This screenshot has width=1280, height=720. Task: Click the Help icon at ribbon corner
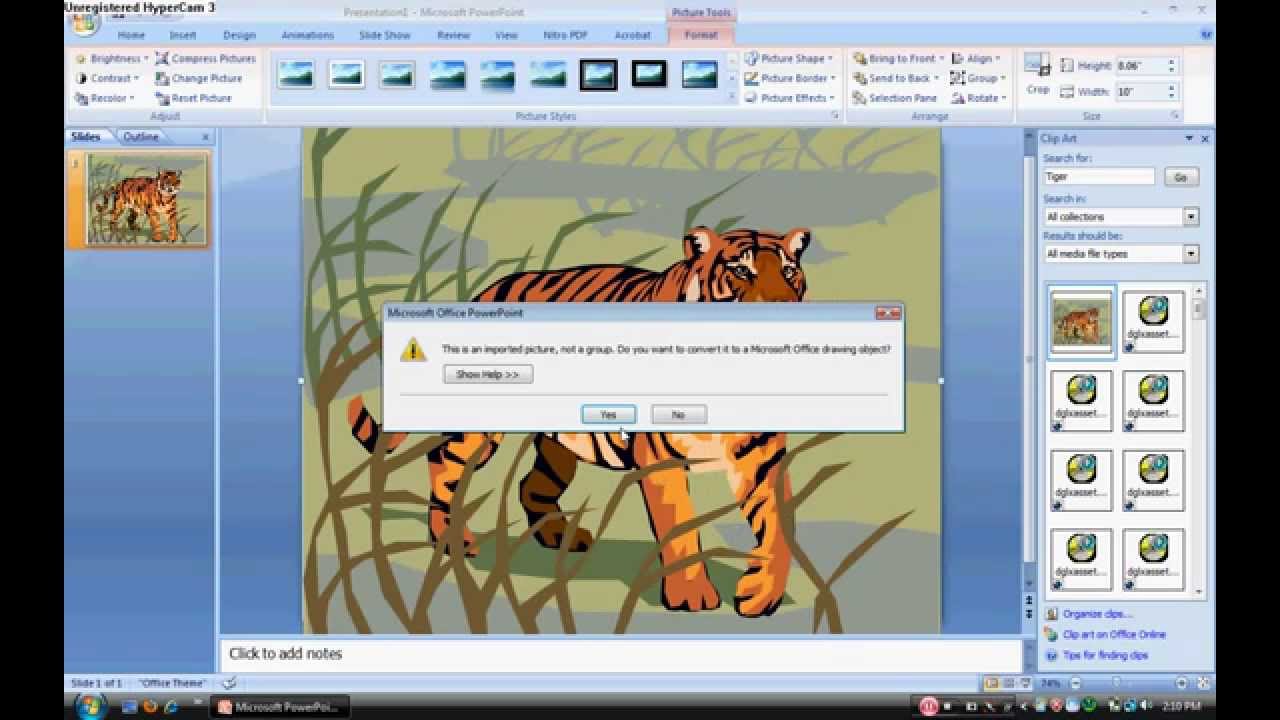[1206, 35]
